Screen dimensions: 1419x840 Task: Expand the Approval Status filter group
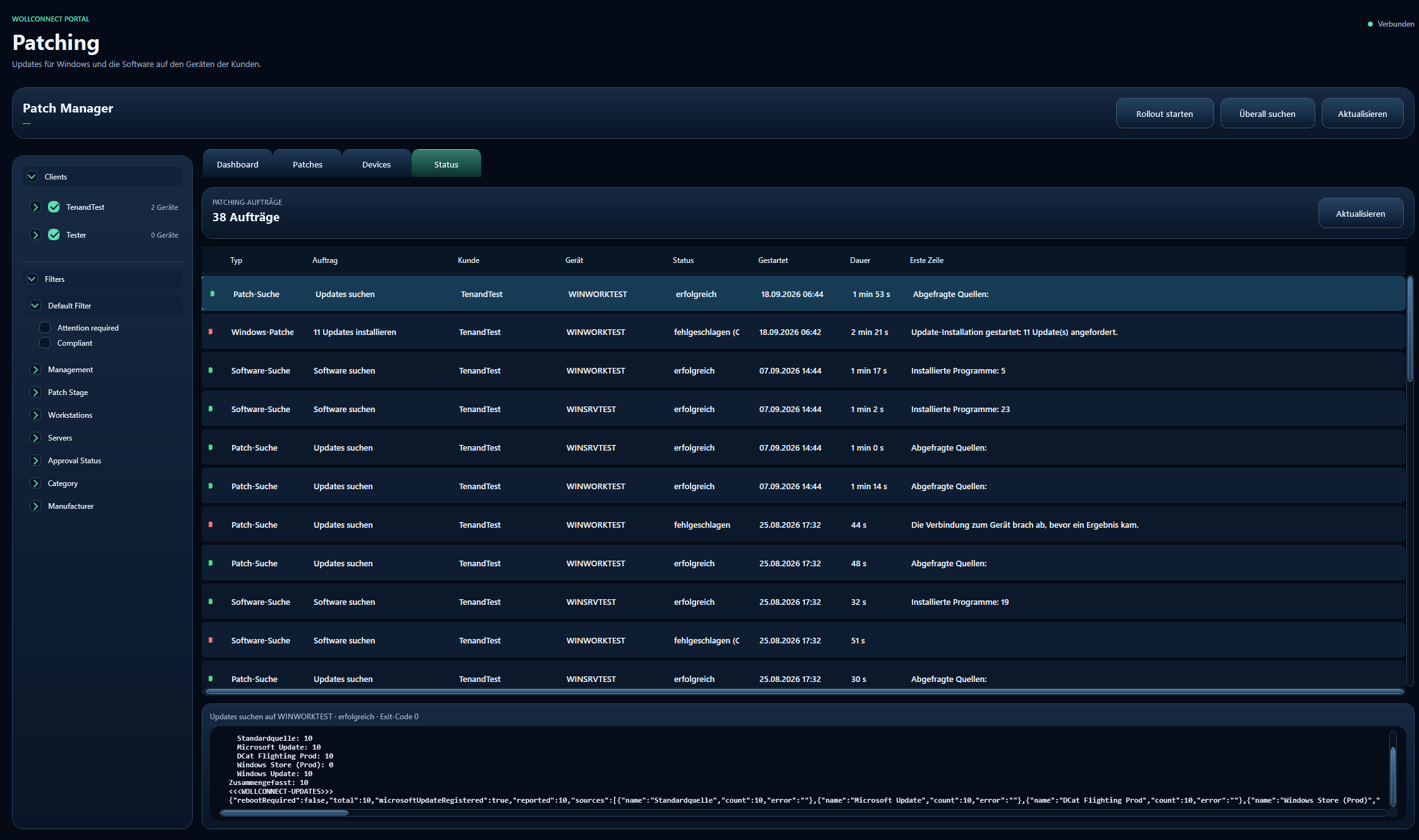coord(35,460)
